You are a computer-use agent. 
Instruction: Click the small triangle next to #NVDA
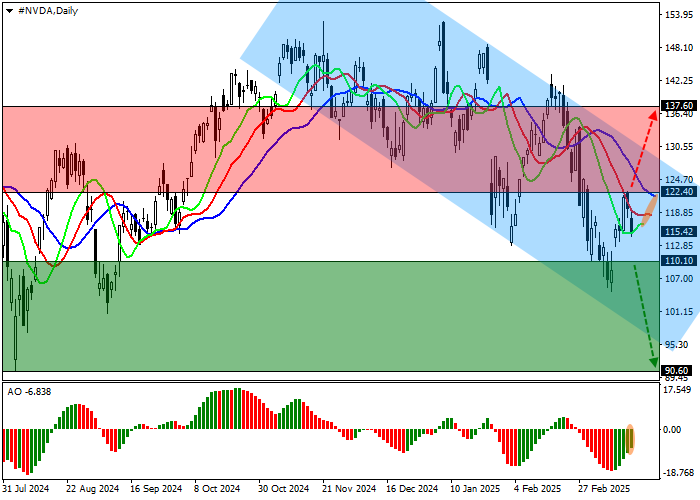10,10
